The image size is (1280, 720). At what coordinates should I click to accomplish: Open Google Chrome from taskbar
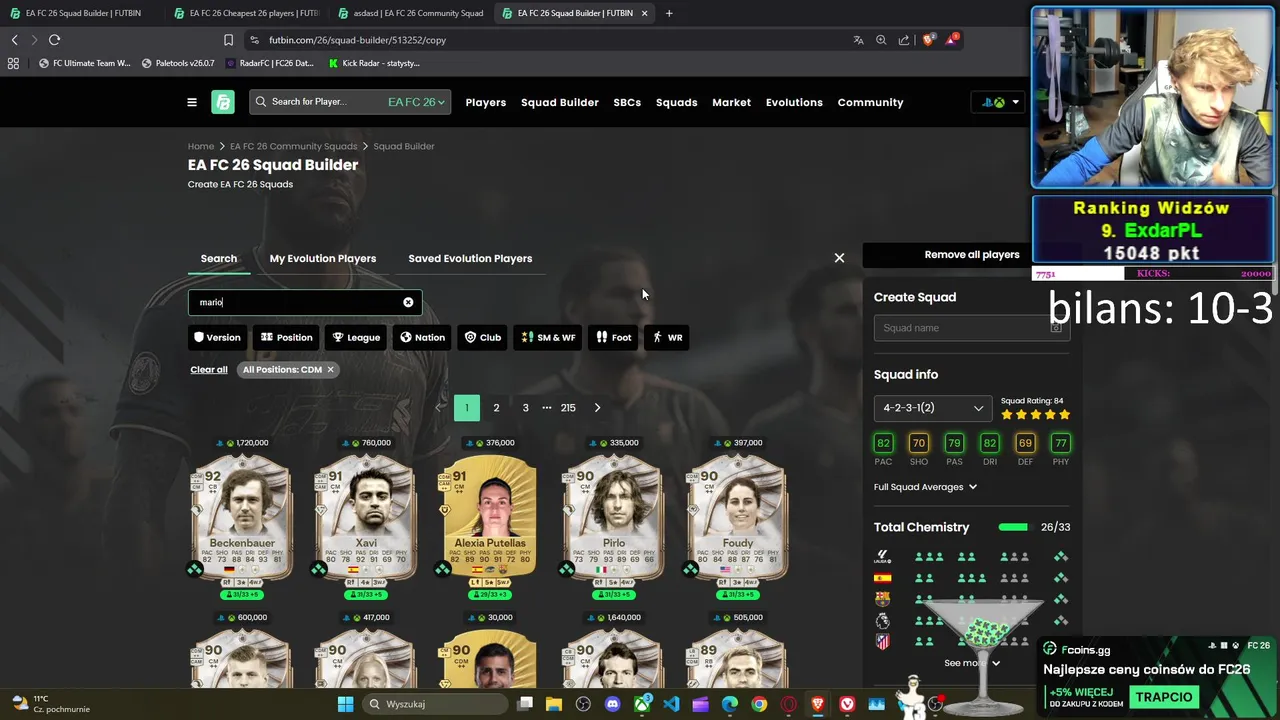tap(759, 704)
